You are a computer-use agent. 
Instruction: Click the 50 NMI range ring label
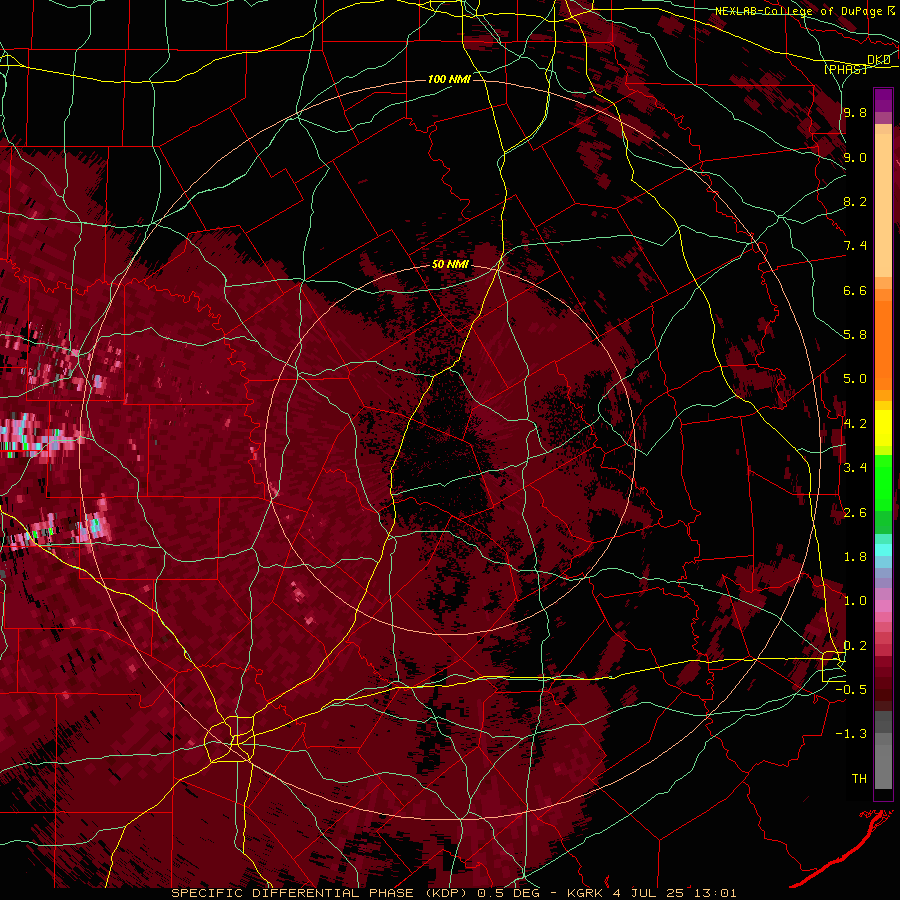451,264
